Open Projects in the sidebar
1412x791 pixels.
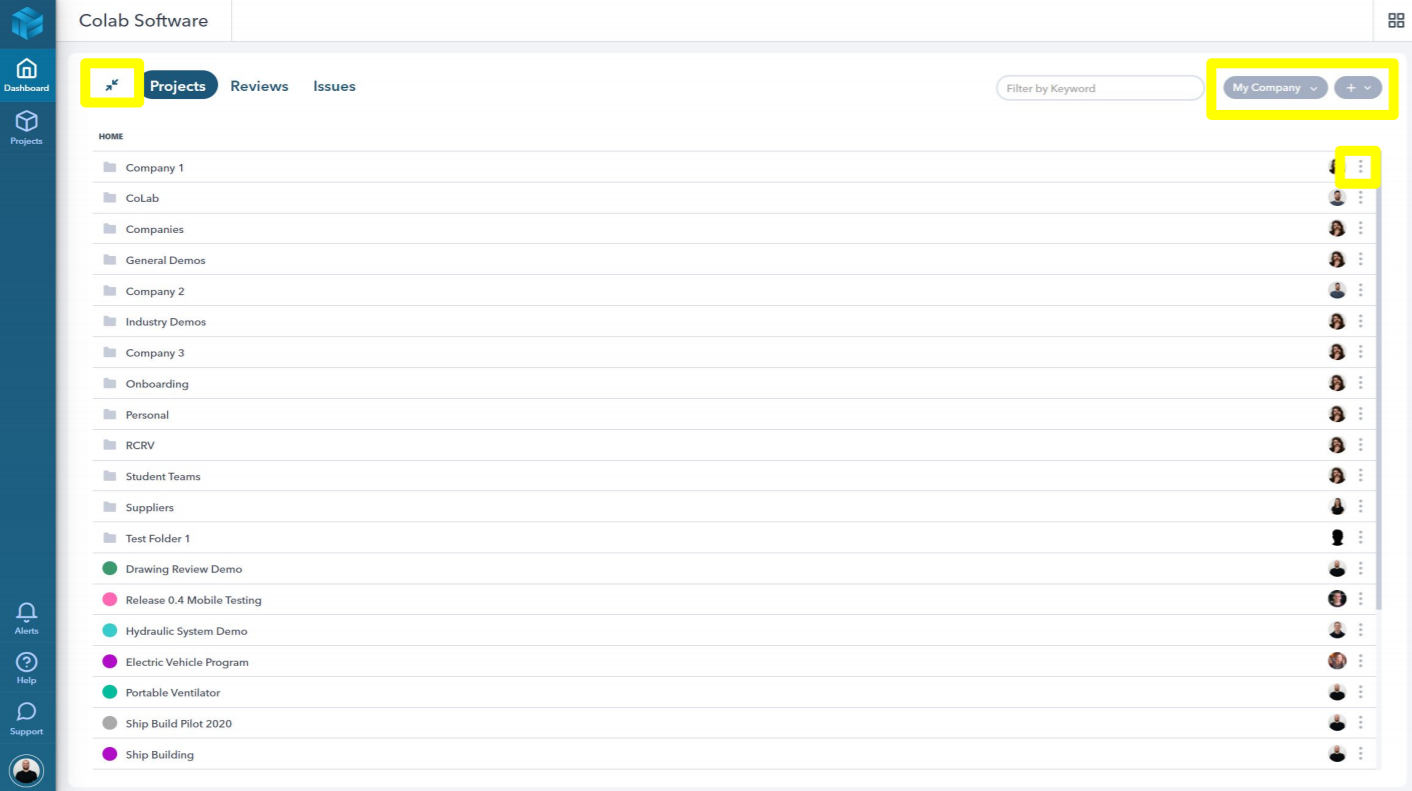click(26, 127)
